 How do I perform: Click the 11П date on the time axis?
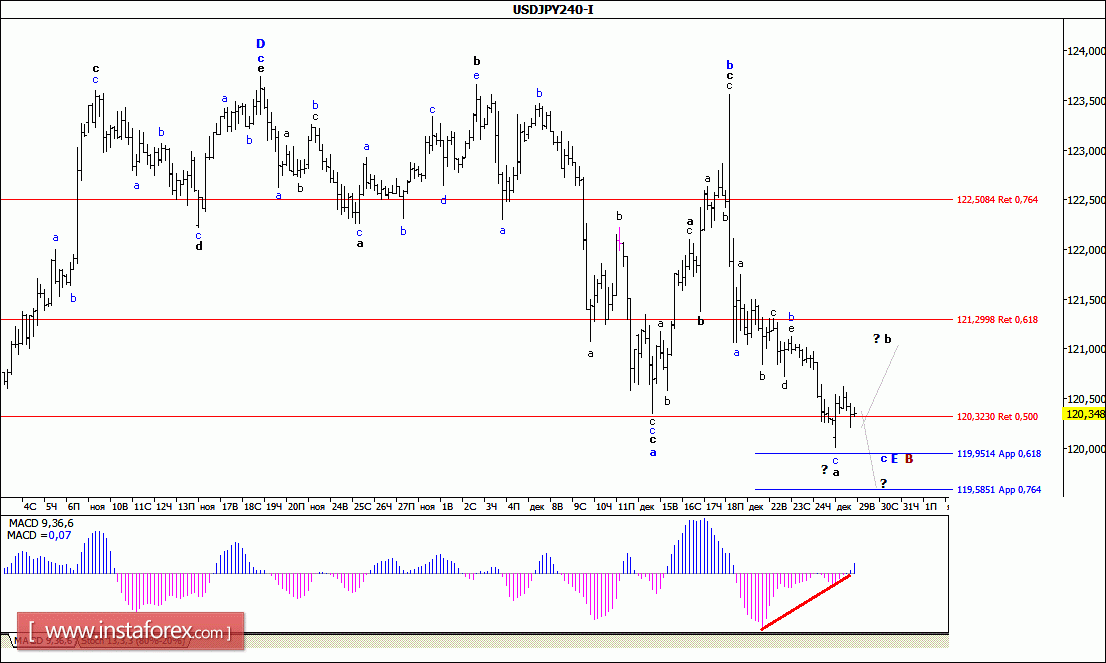[626, 506]
